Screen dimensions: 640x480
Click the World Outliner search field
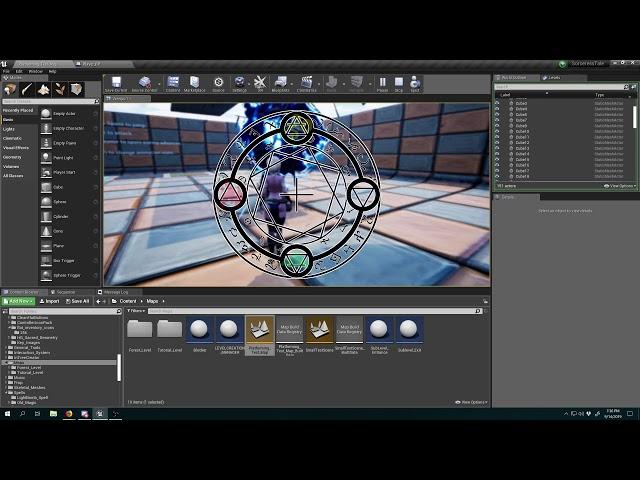pyautogui.click(x=561, y=87)
